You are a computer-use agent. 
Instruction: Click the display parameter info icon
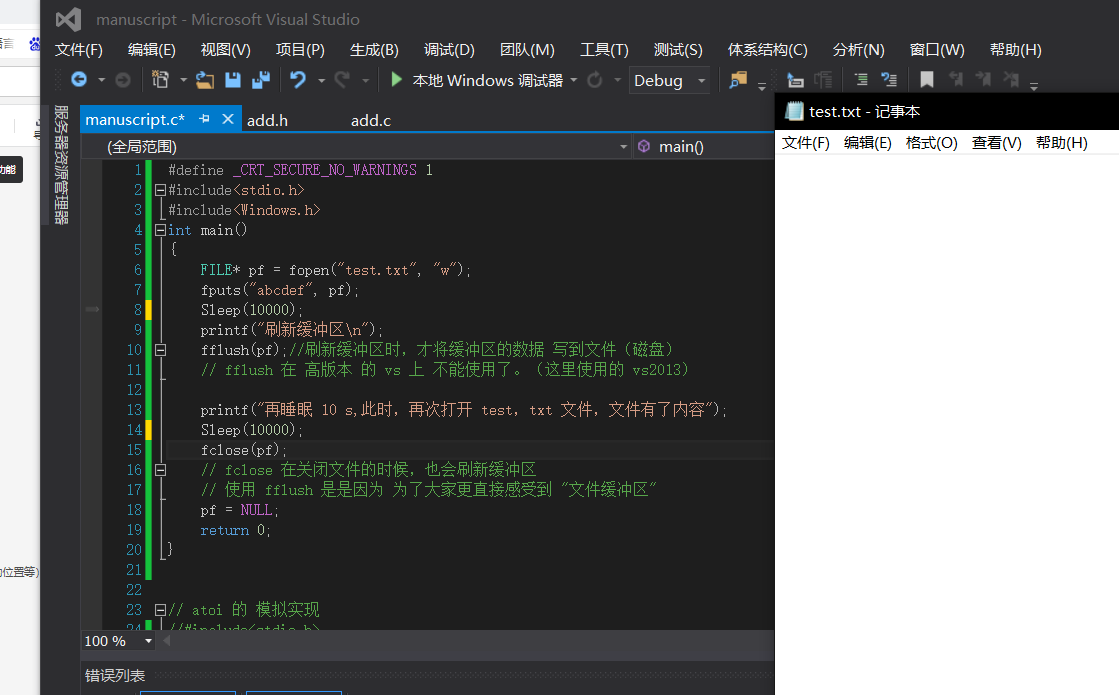click(x=824, y=80)
